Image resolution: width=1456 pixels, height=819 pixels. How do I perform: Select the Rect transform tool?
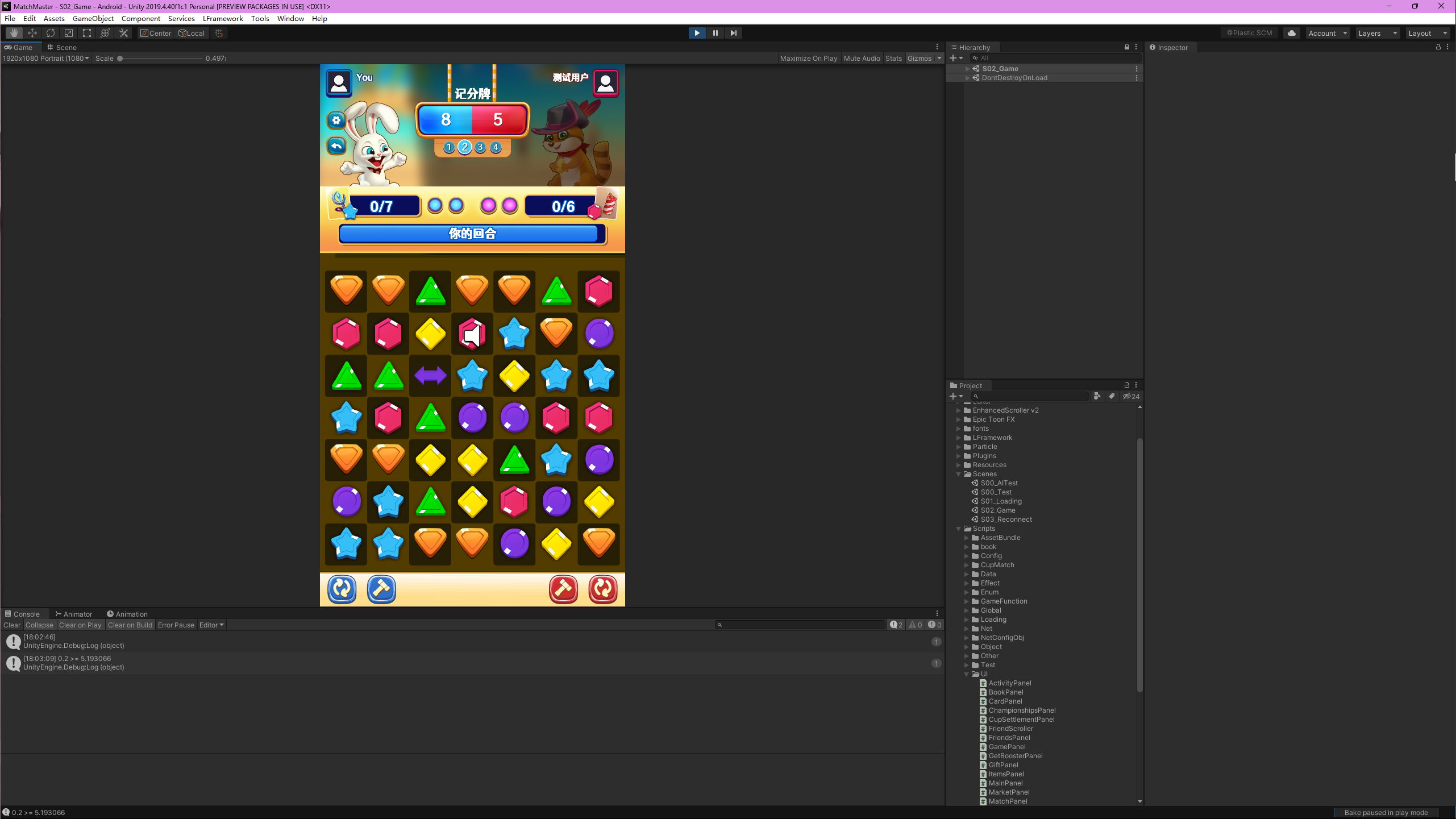87,33
